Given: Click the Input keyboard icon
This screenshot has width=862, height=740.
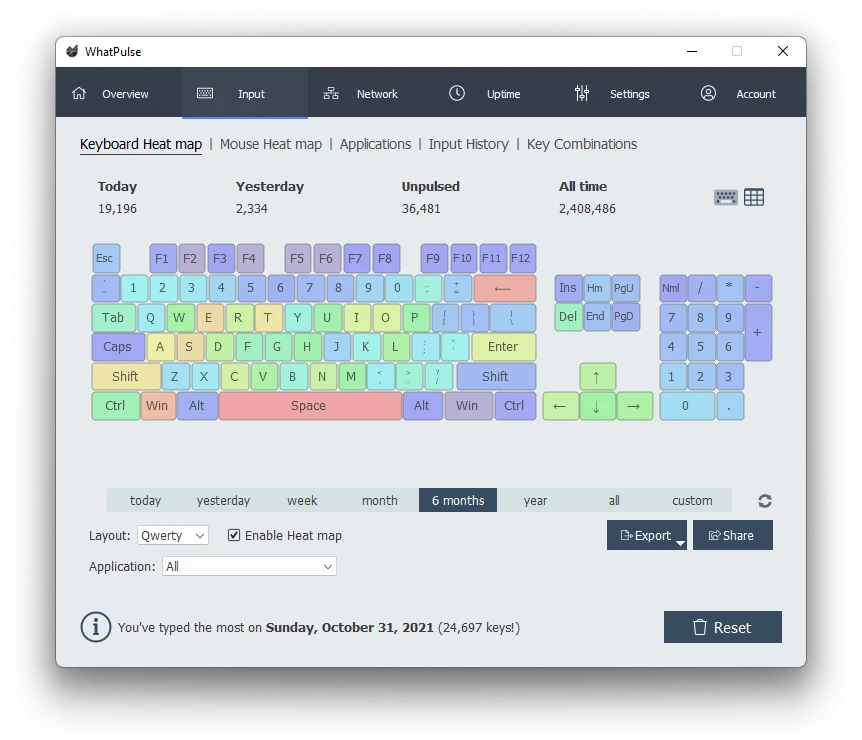Looking at the screenshot, I should [x=205, y=93].
